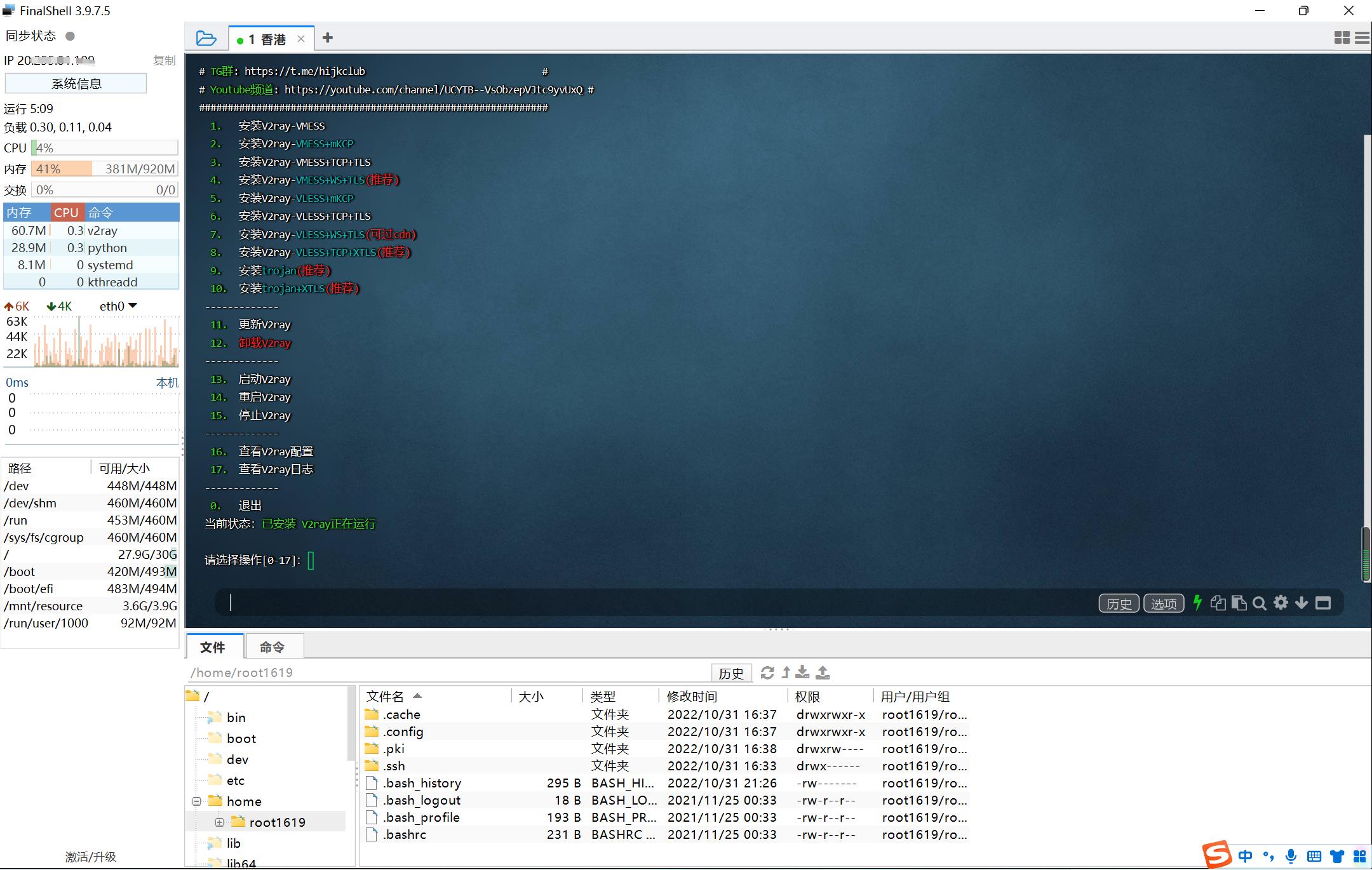Click the 本机 ping link
The width and height of the screenshot is (1372, 870).
[x=168, y=383]
